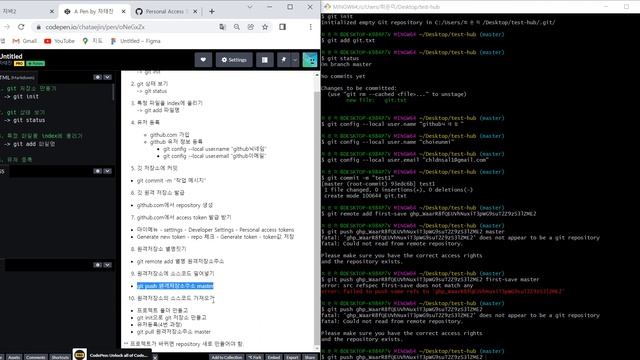Viewport: 640px width, 360px height.
Task: Click the PRO badge under the pen title
Action: click(19, 64)
